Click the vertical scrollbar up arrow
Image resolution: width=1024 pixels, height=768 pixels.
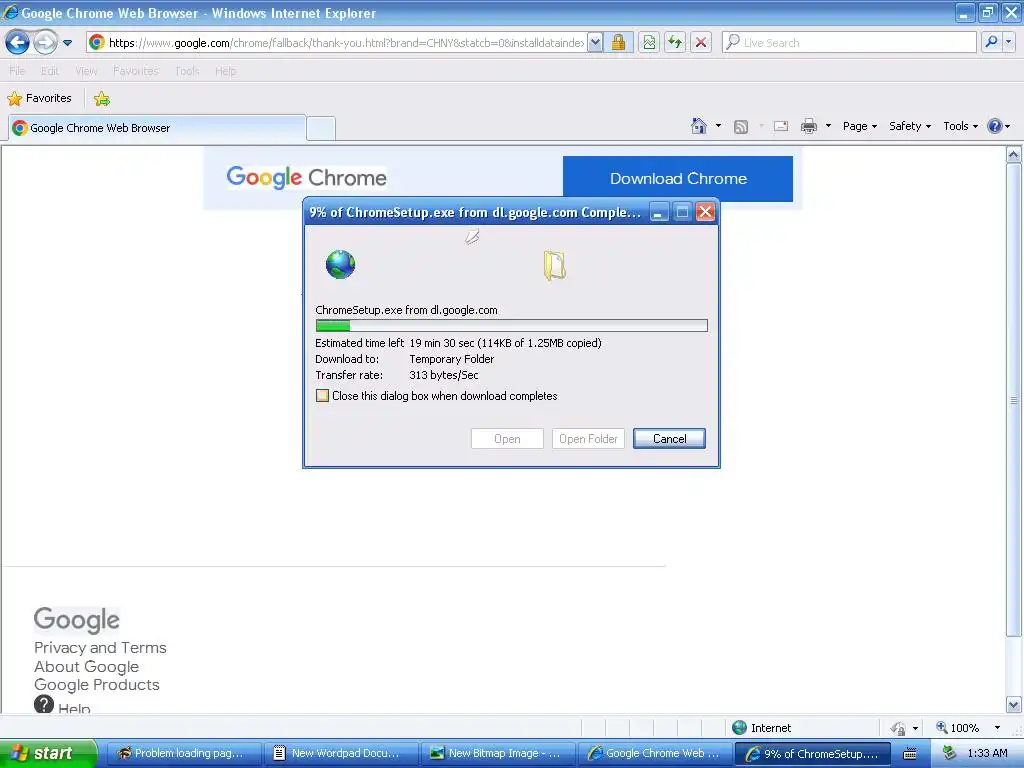point(1014,155)
